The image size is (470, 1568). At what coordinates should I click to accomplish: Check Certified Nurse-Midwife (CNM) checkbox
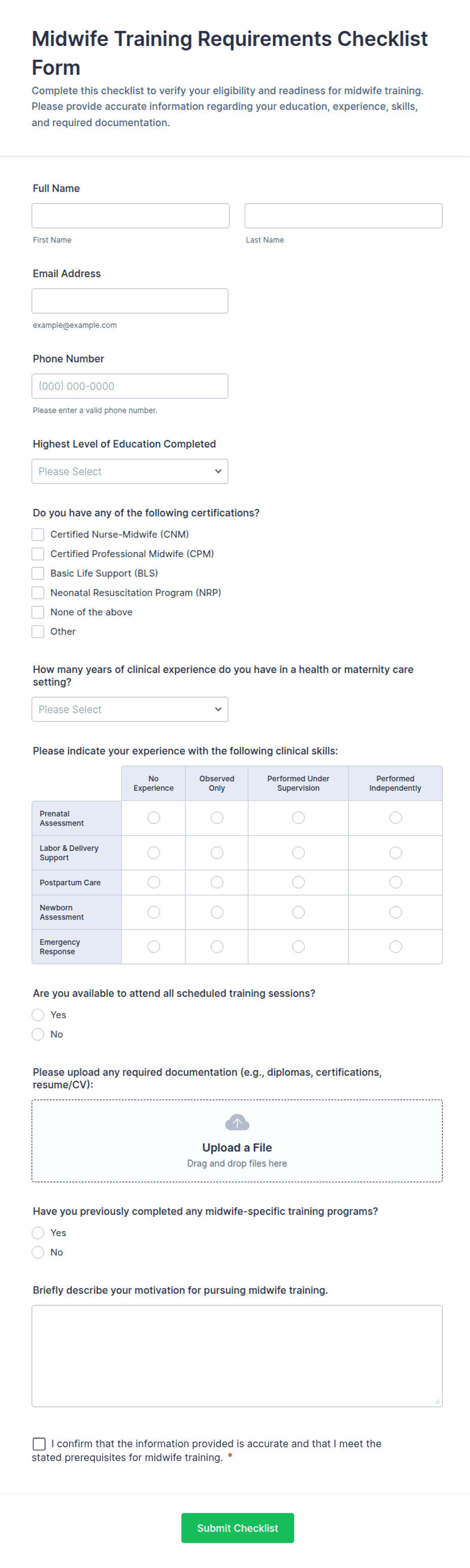[38, 534]
